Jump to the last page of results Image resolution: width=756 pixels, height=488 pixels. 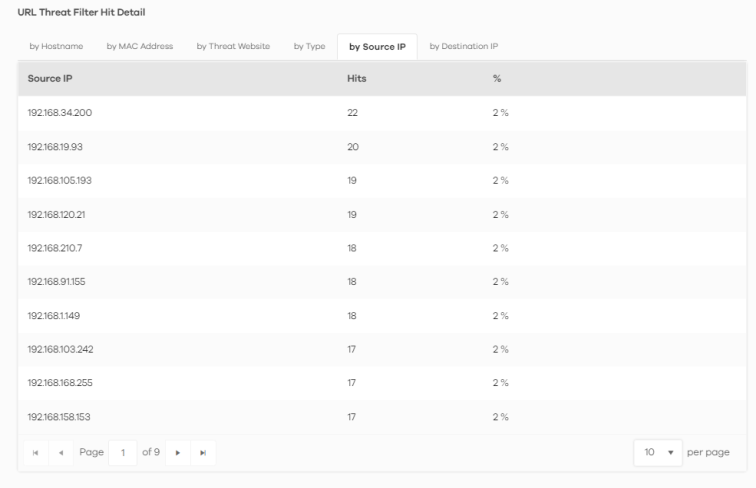click(202, 453)
